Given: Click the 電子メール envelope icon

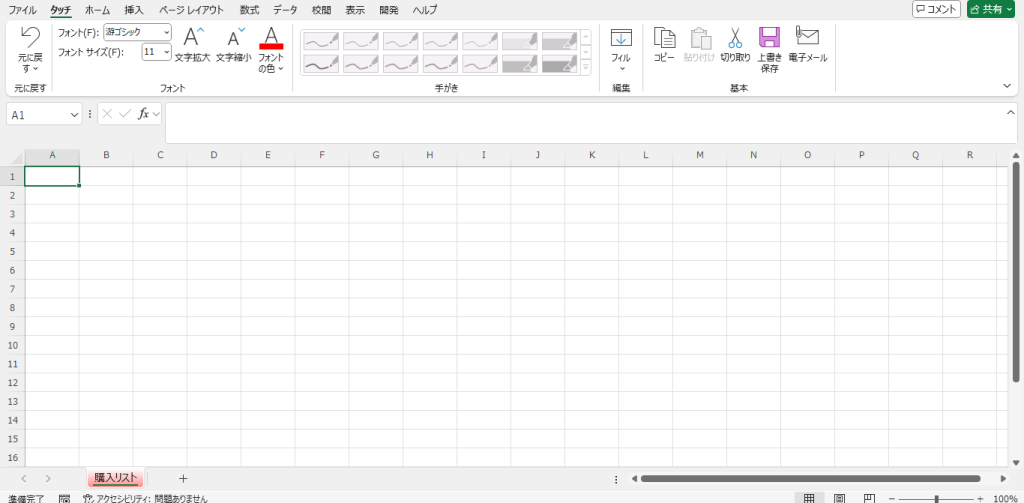Looking at the screenshot, I should (807, 38).
